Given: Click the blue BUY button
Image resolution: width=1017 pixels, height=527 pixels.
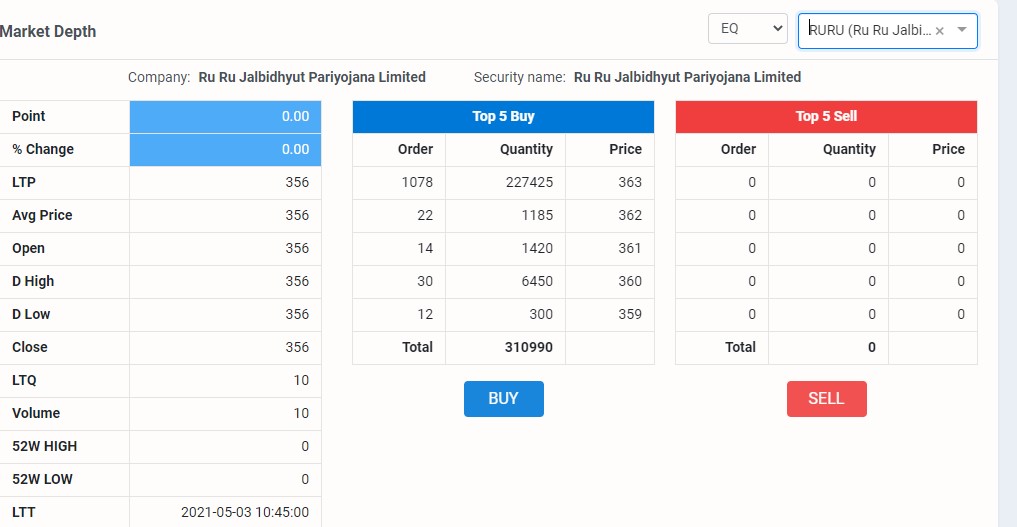Looking at the screenshot, I should click(503, 399).
